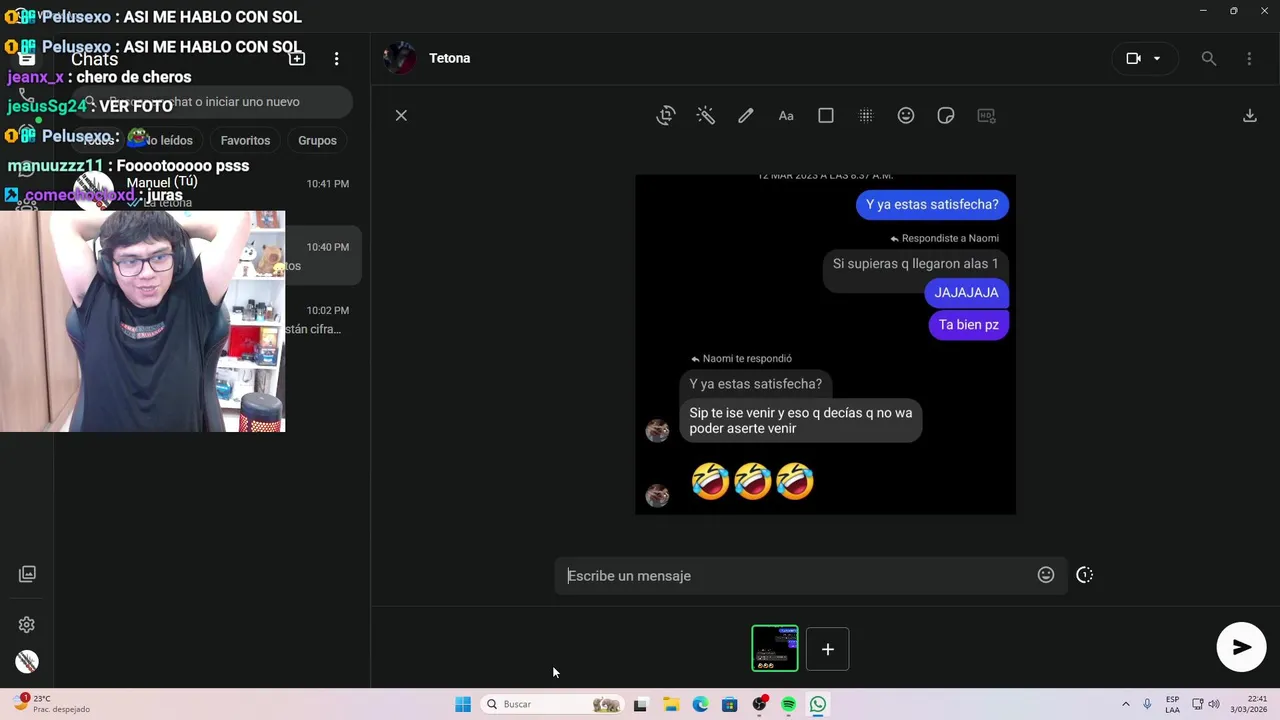The height and width of the screenshot is (720, 1280).
Task: Expand the call options dropdown arrow
Action: coord(1157,58)
